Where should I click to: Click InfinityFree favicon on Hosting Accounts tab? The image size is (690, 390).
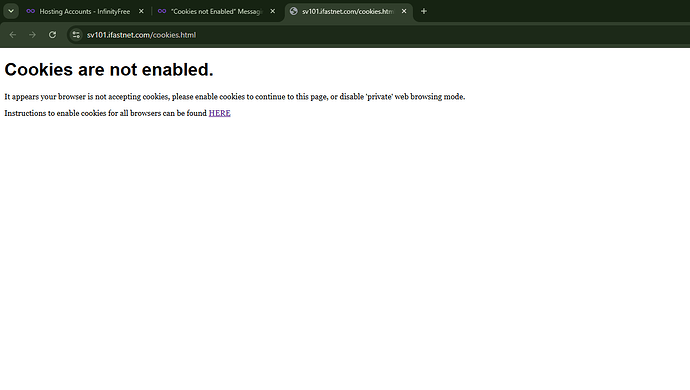pos(30,11)
